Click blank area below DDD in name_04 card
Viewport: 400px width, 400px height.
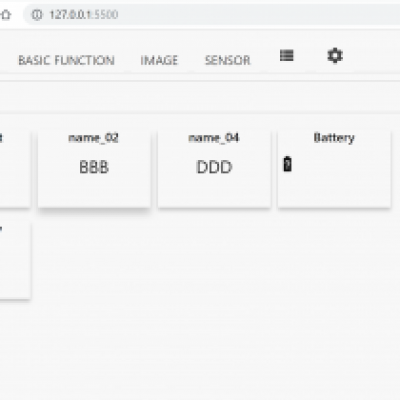click(x=214, y=192)
